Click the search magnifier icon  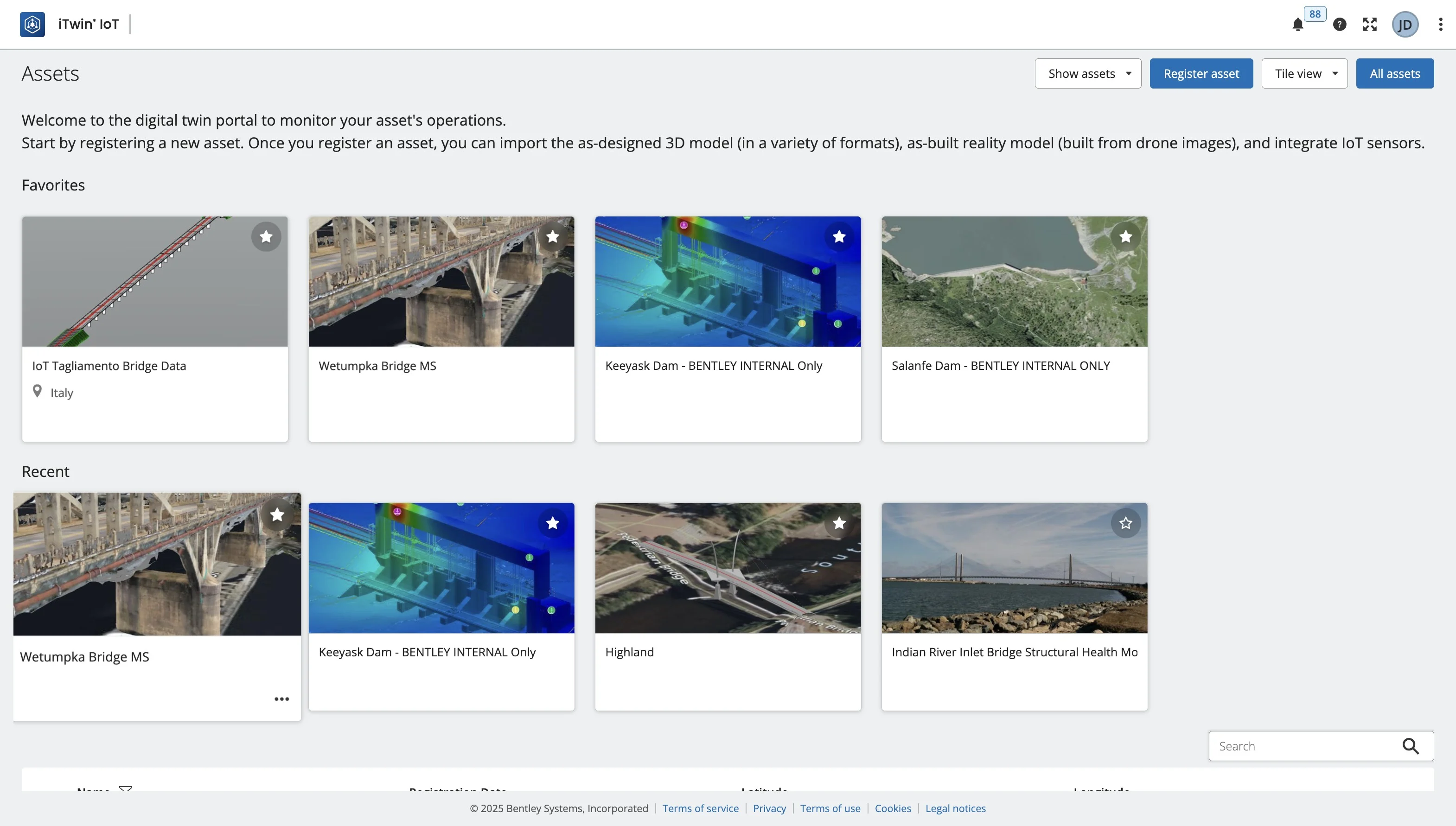point(1411,746)
